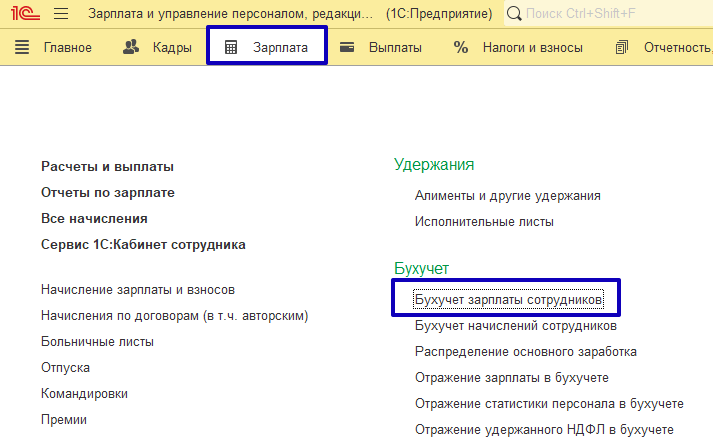The image size is (713, 439).
Task: Open Больничные листы link
Action: coord(97,342)
